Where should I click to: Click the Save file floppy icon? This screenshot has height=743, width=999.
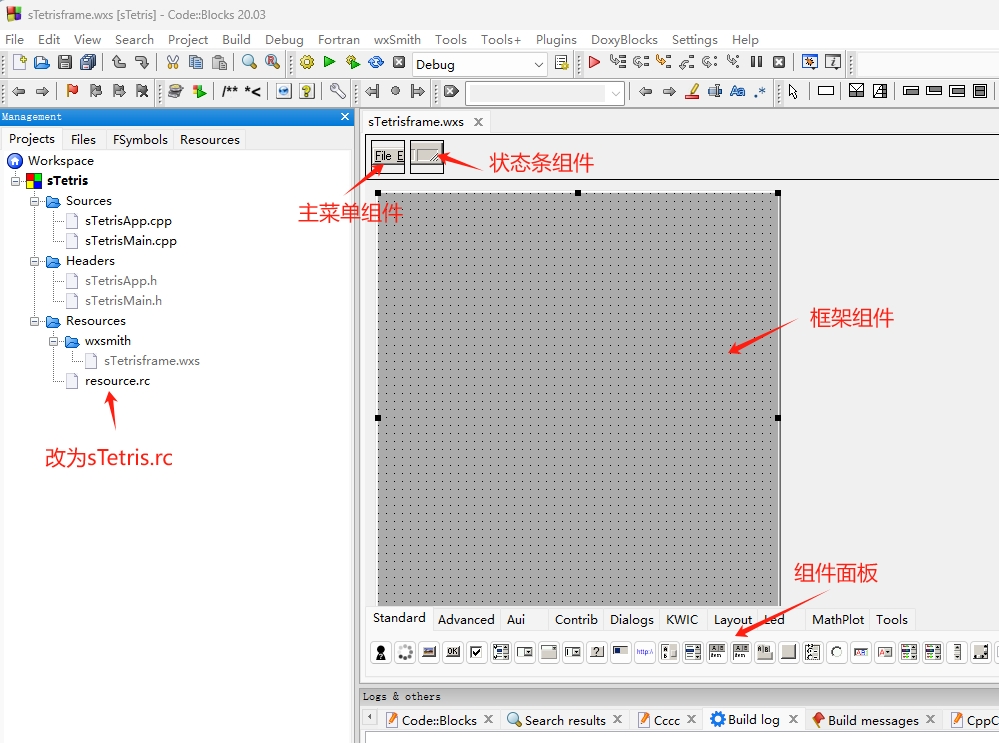point(65,62)
